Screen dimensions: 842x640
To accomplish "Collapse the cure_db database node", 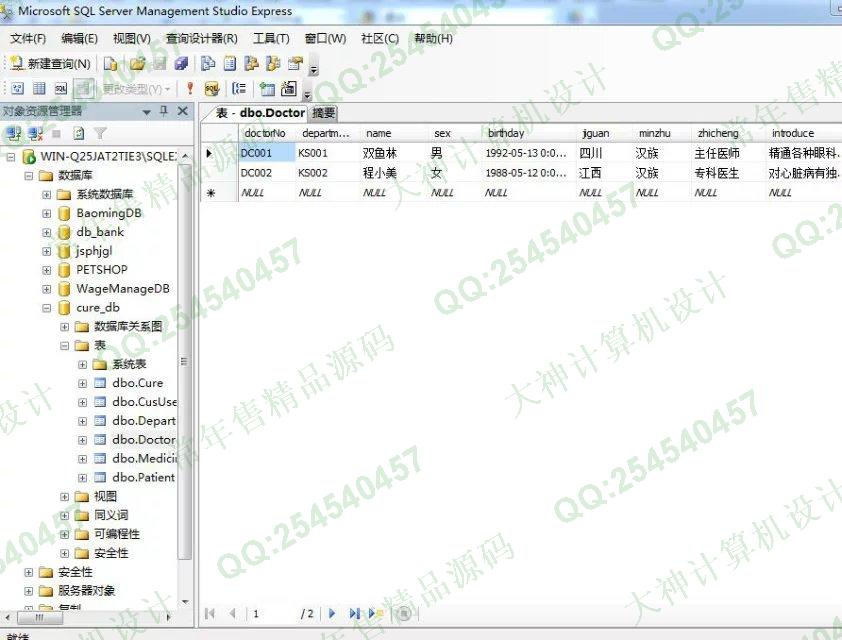I will [47, 308].
